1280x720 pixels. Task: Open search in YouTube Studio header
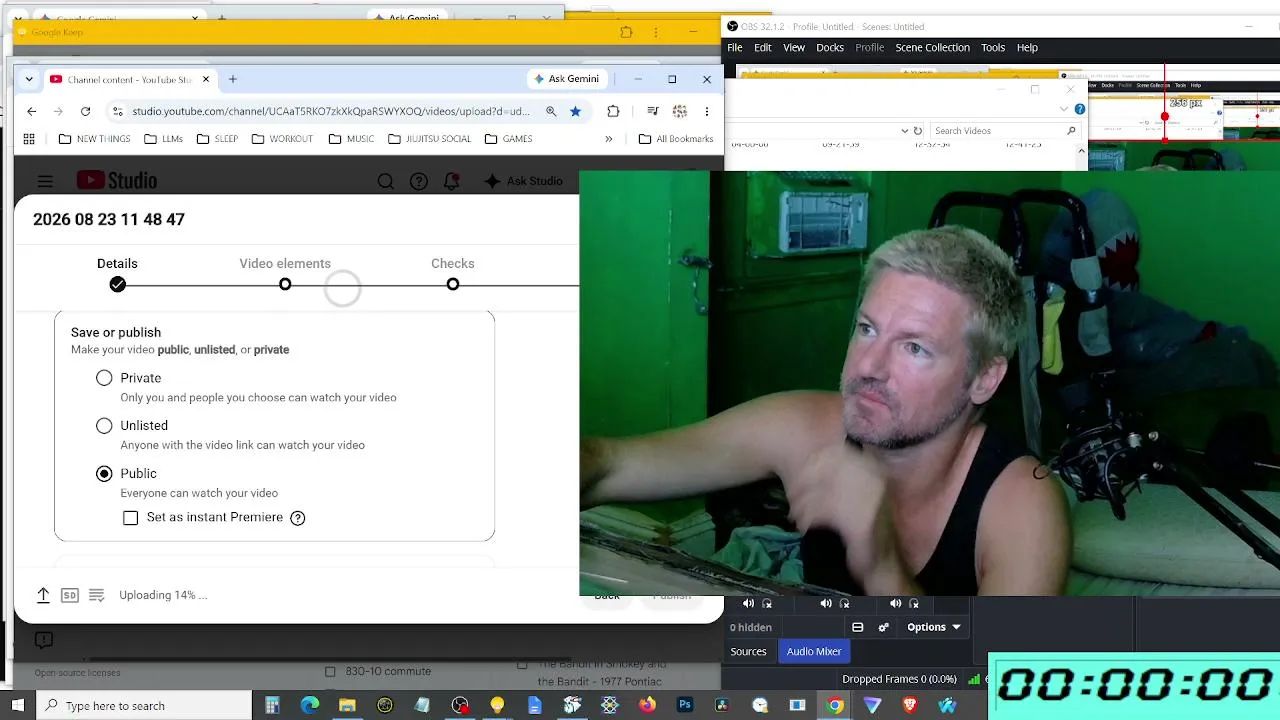[x=385, y=181]
